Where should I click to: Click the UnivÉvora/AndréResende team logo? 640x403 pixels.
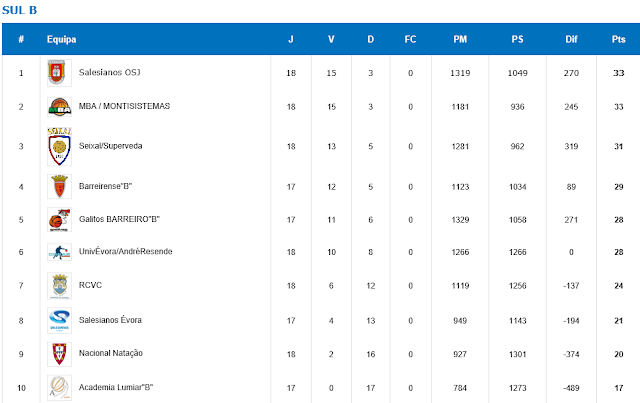click(59, 252)
